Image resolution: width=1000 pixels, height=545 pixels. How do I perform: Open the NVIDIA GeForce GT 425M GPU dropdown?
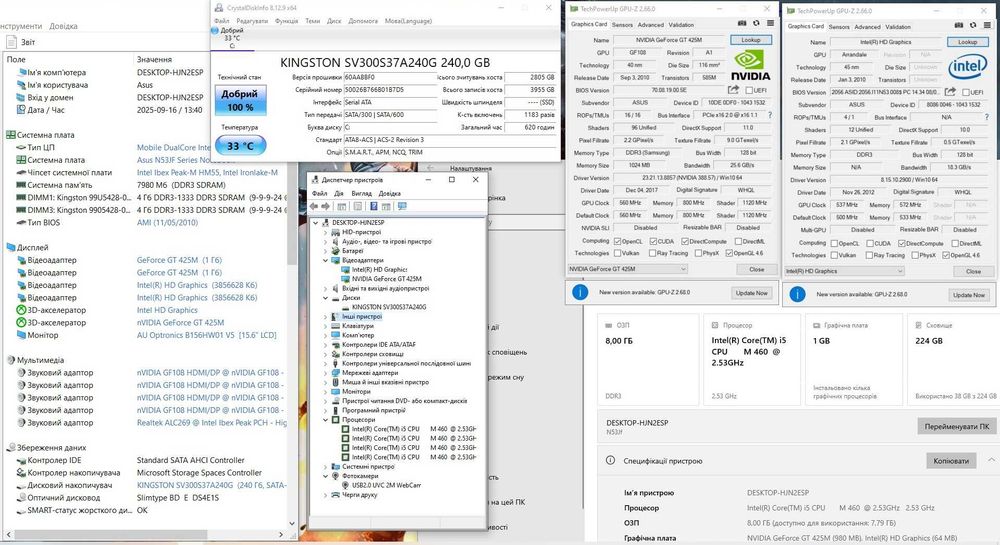[x=628, y=269]
